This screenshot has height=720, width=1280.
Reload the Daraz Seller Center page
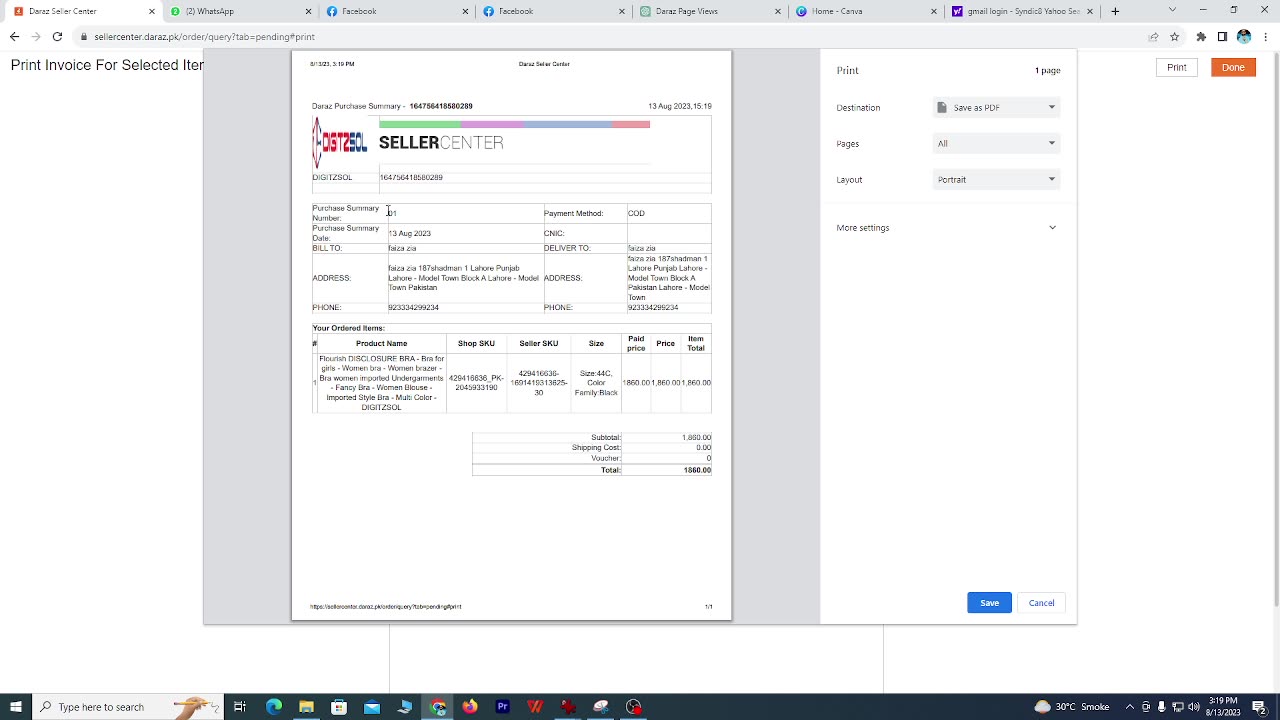point(57,37)
